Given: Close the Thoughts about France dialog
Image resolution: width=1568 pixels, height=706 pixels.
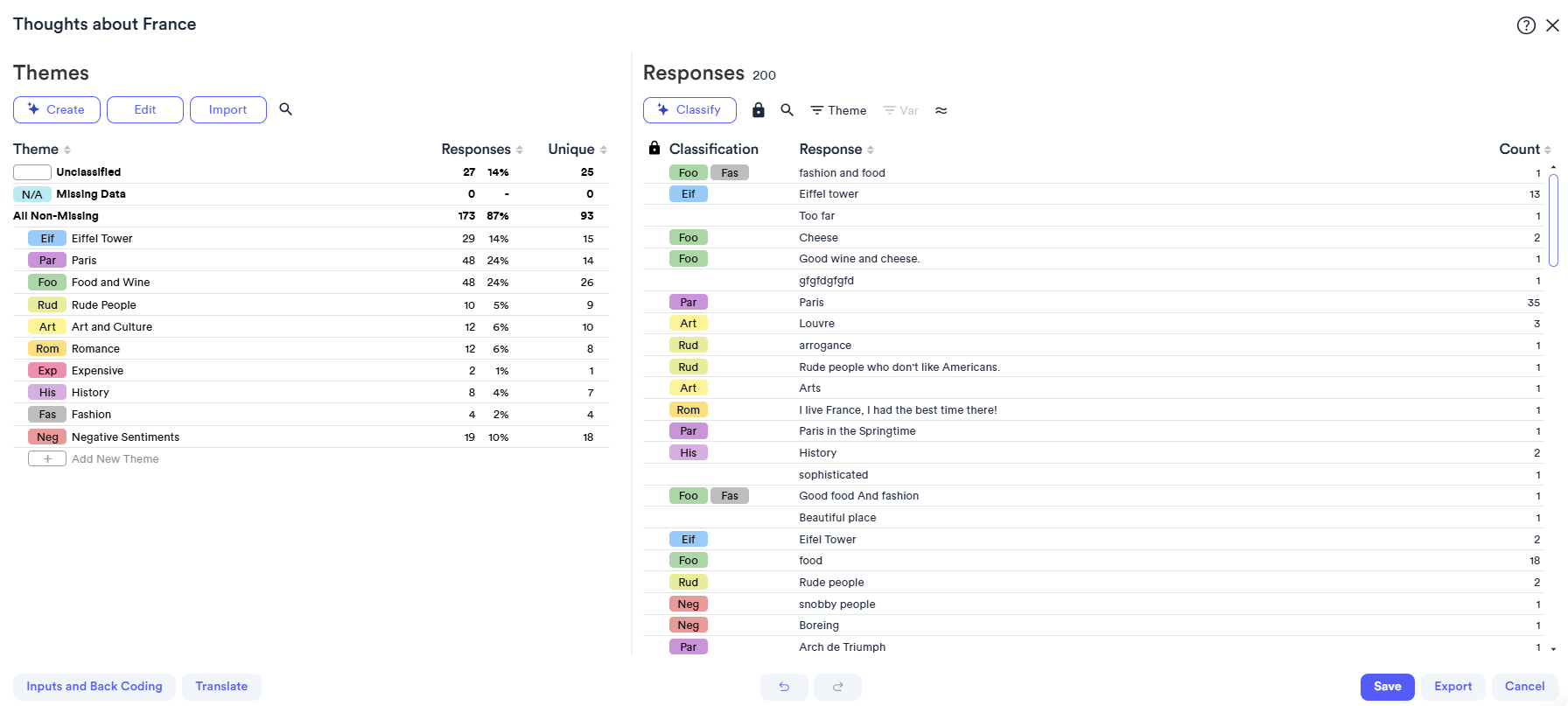Looking at the screenshot, I should pyautogui.click(x=1552, y=25).
